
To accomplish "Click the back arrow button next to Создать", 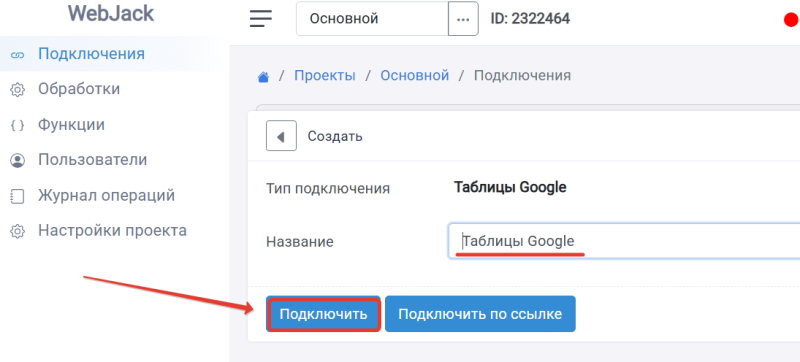I will [x=281, y=136].
